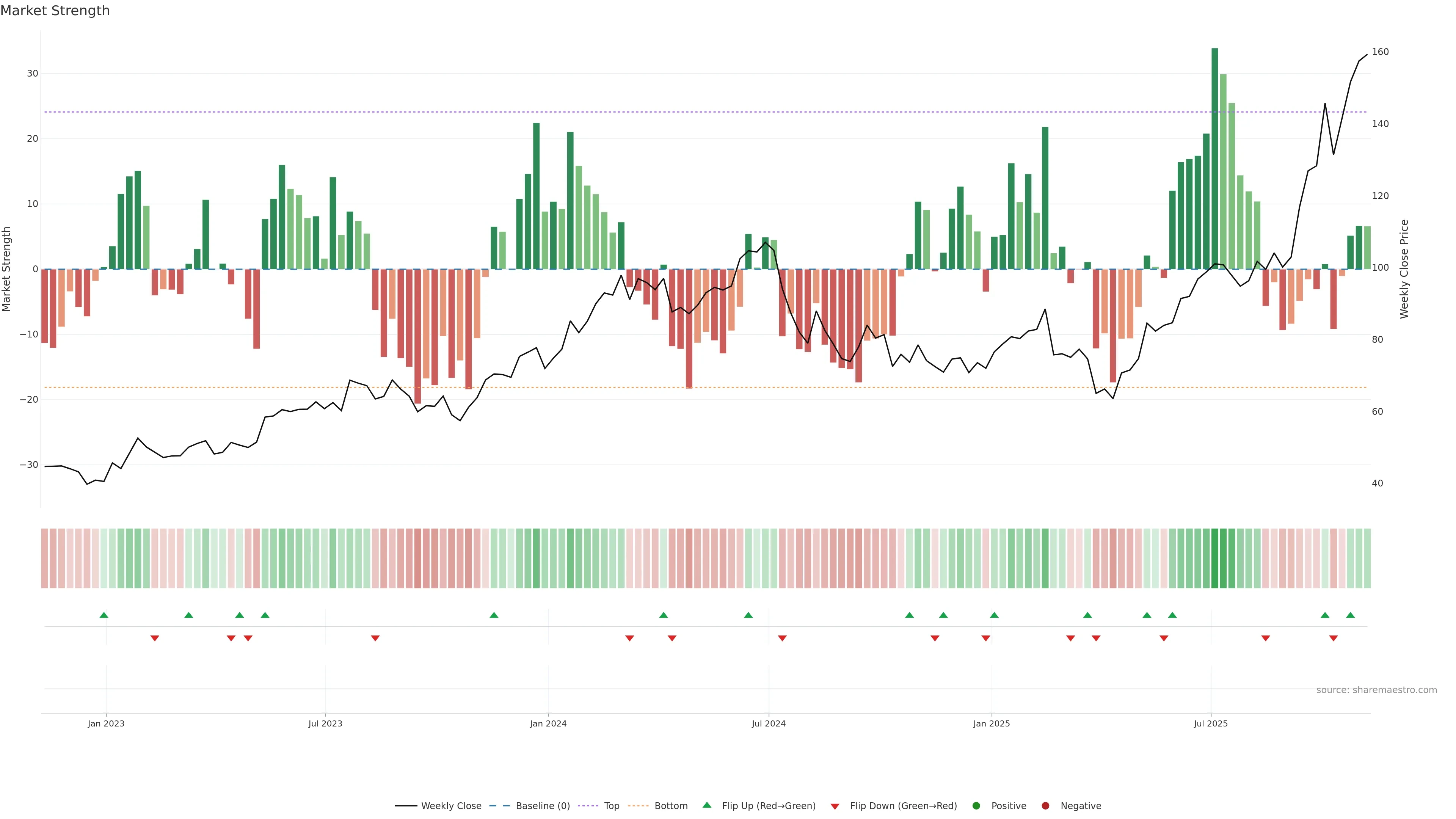The image size is (1456, 819).
Task: Click the Jan 2024 x-axis label
Action: 548,723
